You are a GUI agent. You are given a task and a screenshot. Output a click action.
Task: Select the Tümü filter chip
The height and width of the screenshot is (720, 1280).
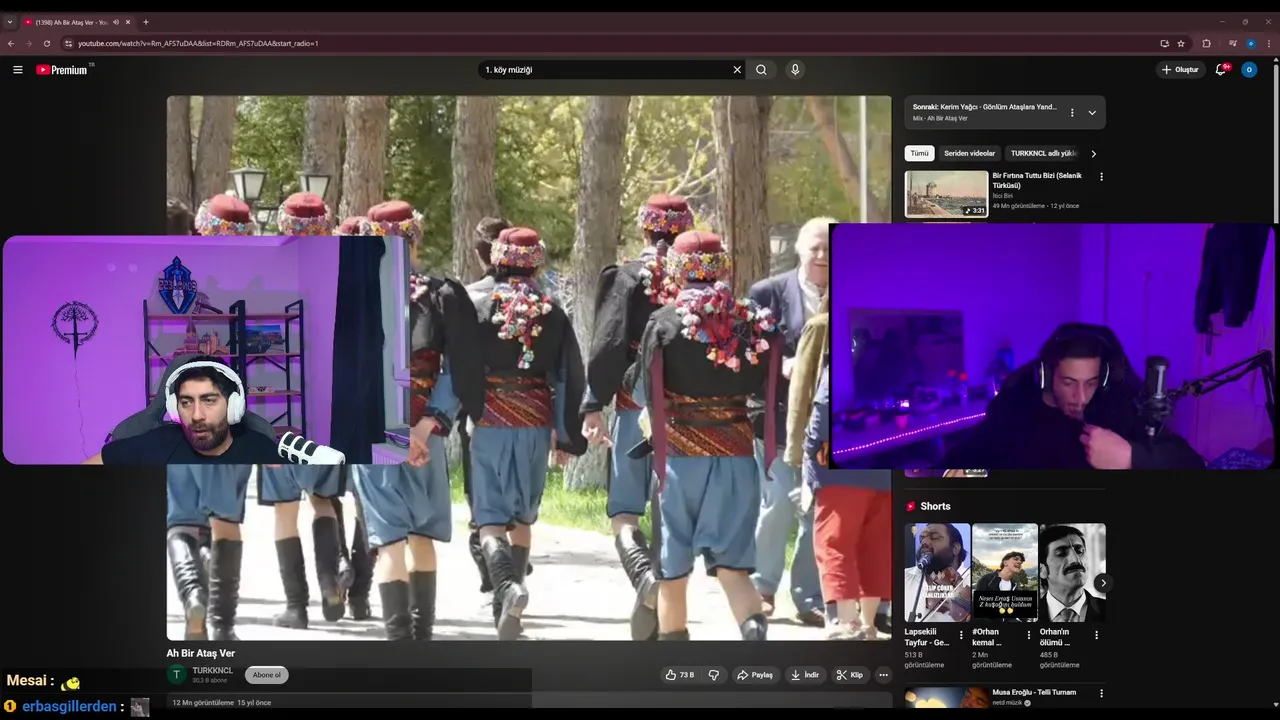click(919, 153)
